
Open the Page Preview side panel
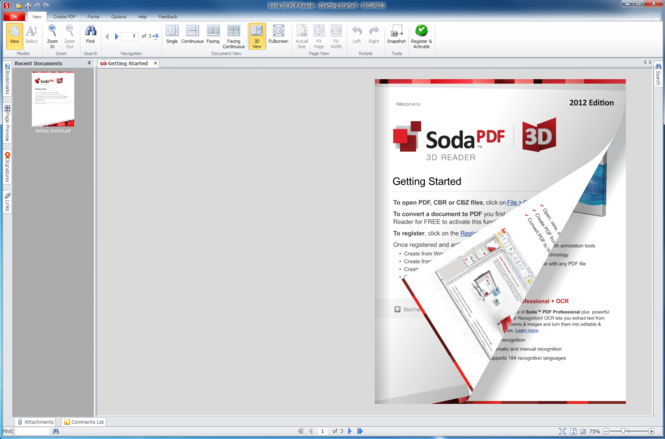[7, 123]
